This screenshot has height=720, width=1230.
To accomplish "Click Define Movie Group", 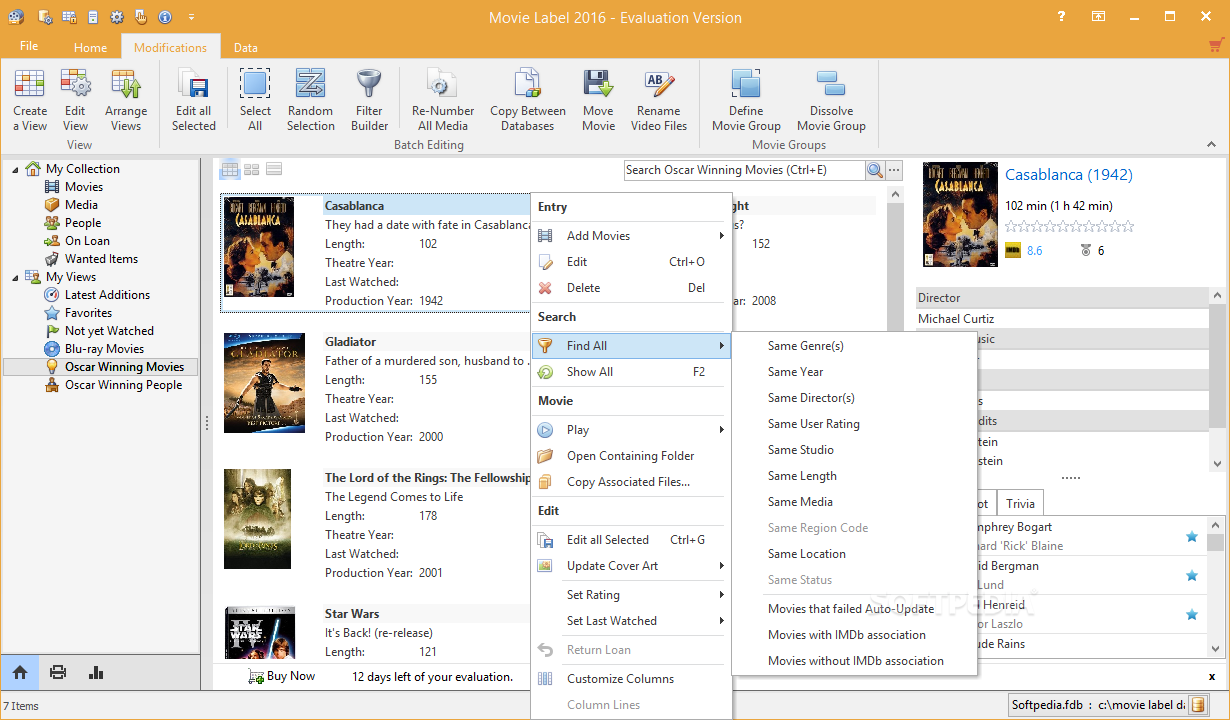I will tap(746, 100).
